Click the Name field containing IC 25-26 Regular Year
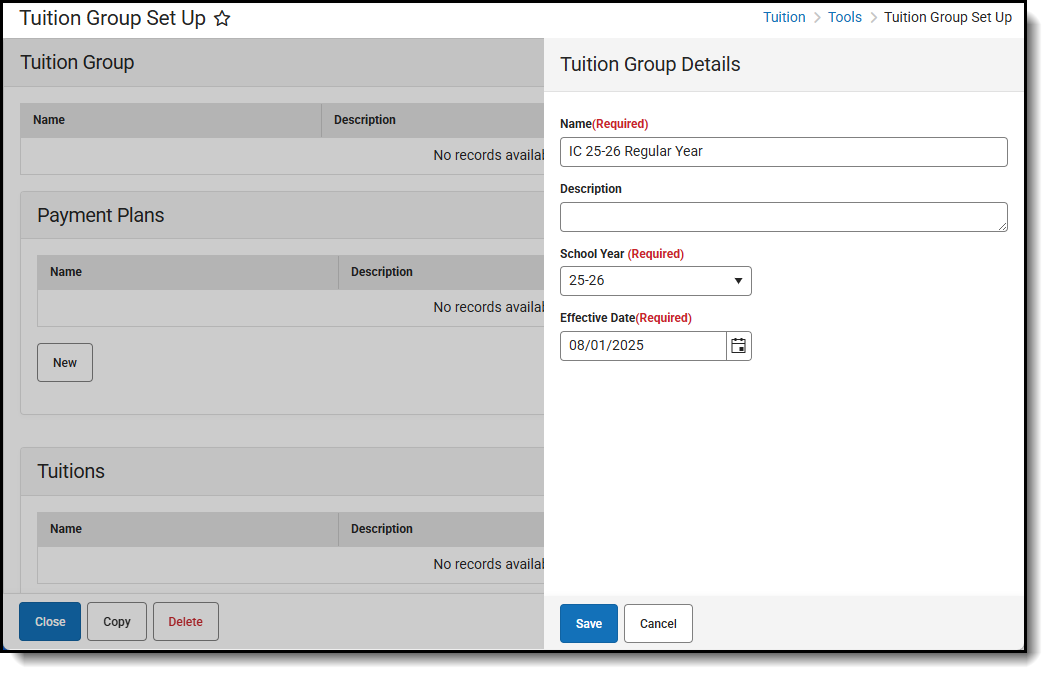The width and height of the screenshot is (1052, 678). coord(784,152)
